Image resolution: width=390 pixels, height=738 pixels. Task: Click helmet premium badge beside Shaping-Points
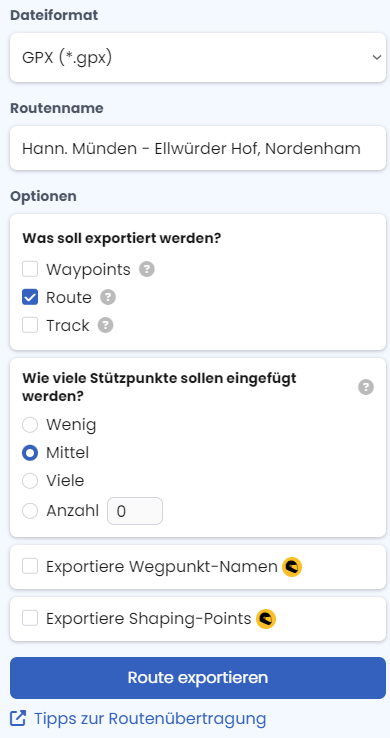tap(266, 619)
